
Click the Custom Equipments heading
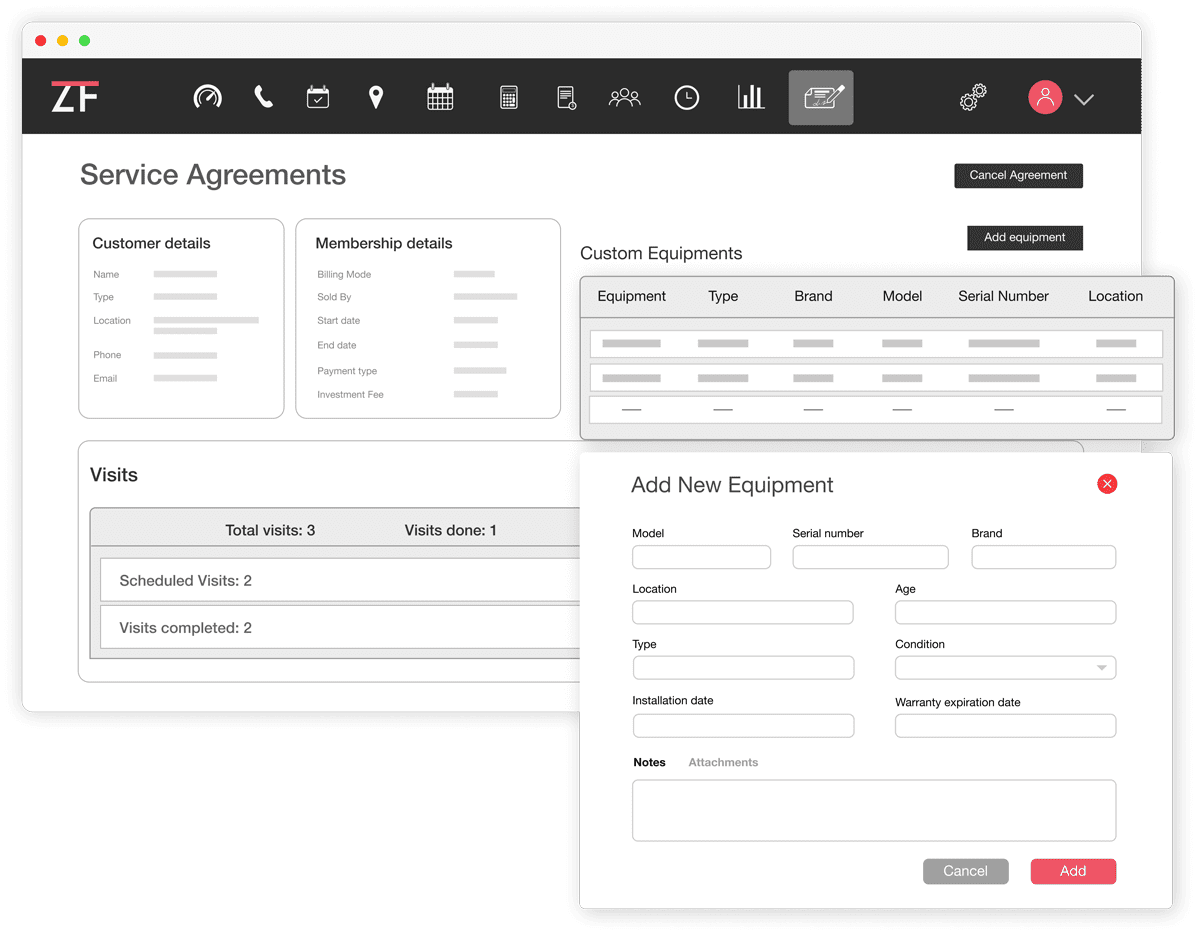tap(661, 253)
